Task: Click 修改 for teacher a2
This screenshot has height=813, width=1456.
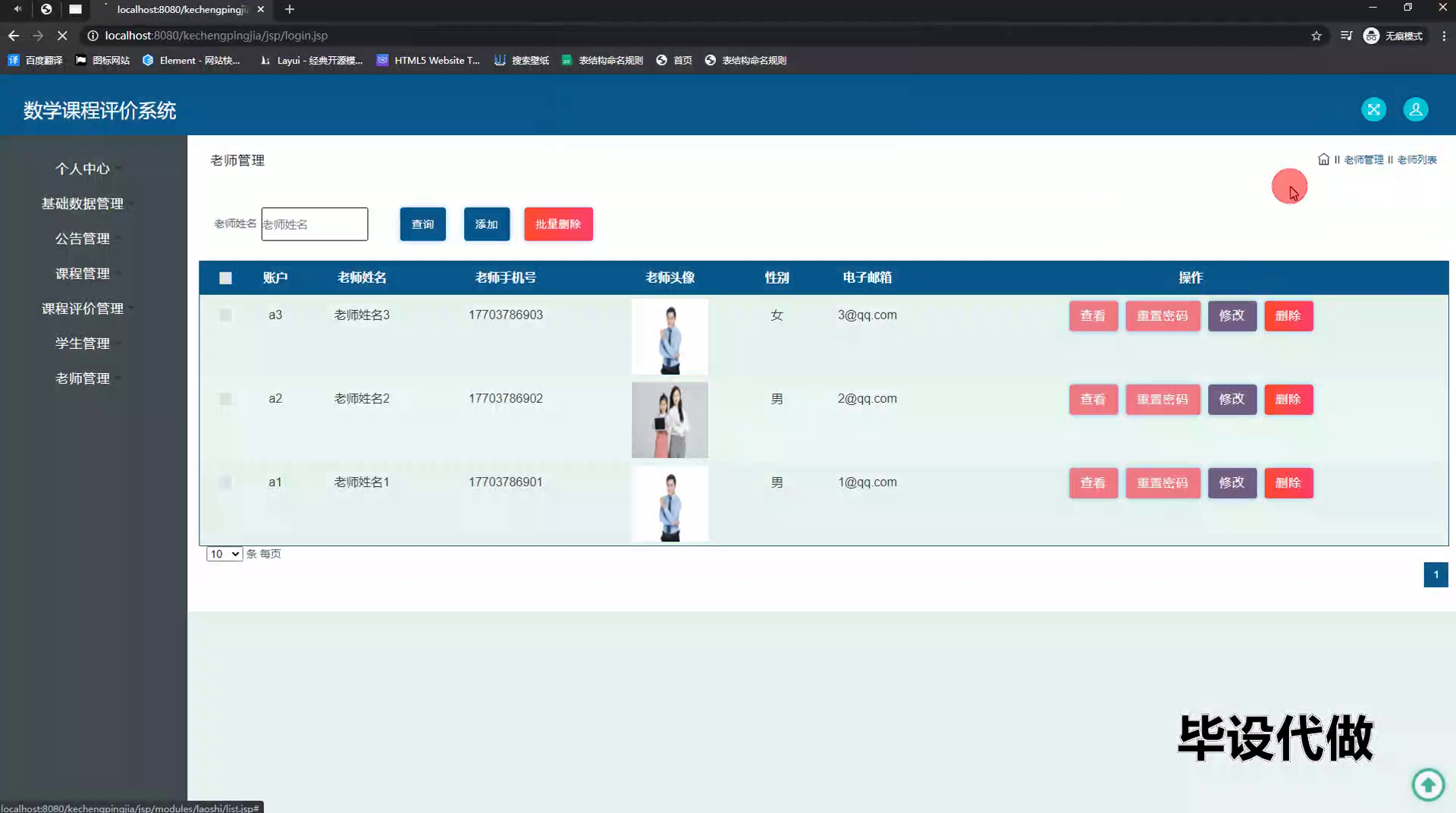Action: [1232, 399]
